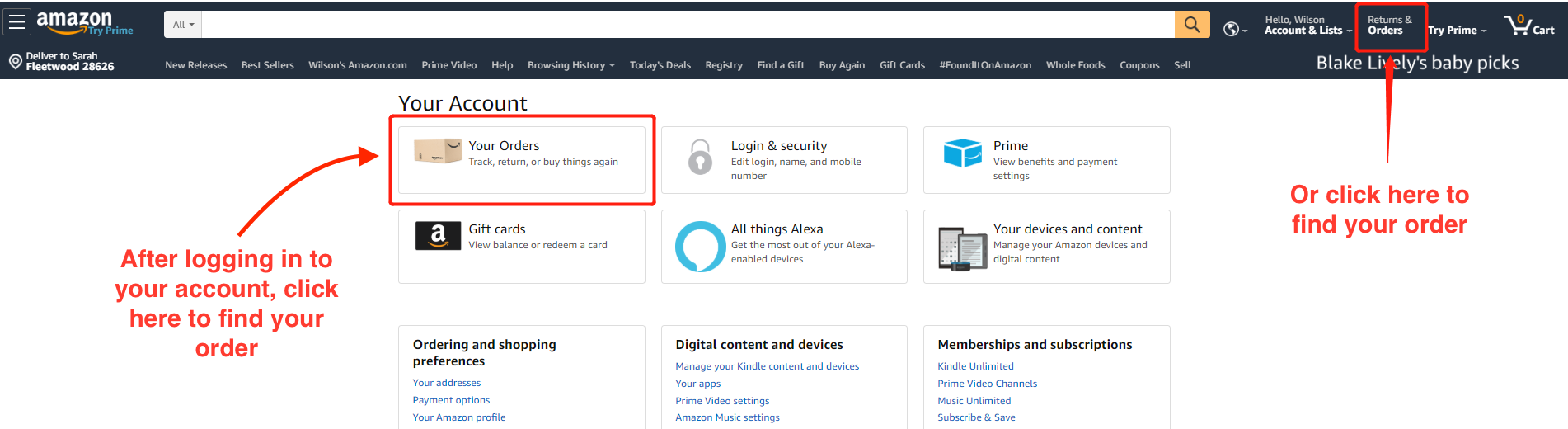The width and height of the screenshot is (1568, 429).
Task: Open the Registry nav item
Action: point(724,65)
